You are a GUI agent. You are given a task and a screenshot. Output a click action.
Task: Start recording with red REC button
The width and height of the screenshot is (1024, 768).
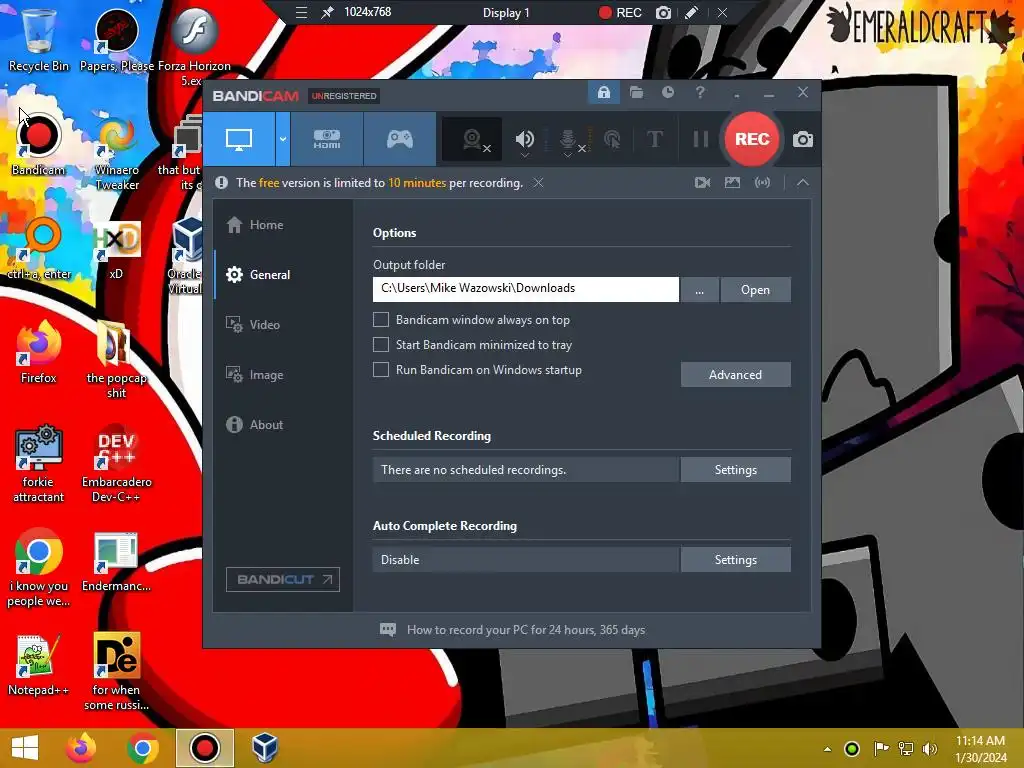(x=752, y=139)
